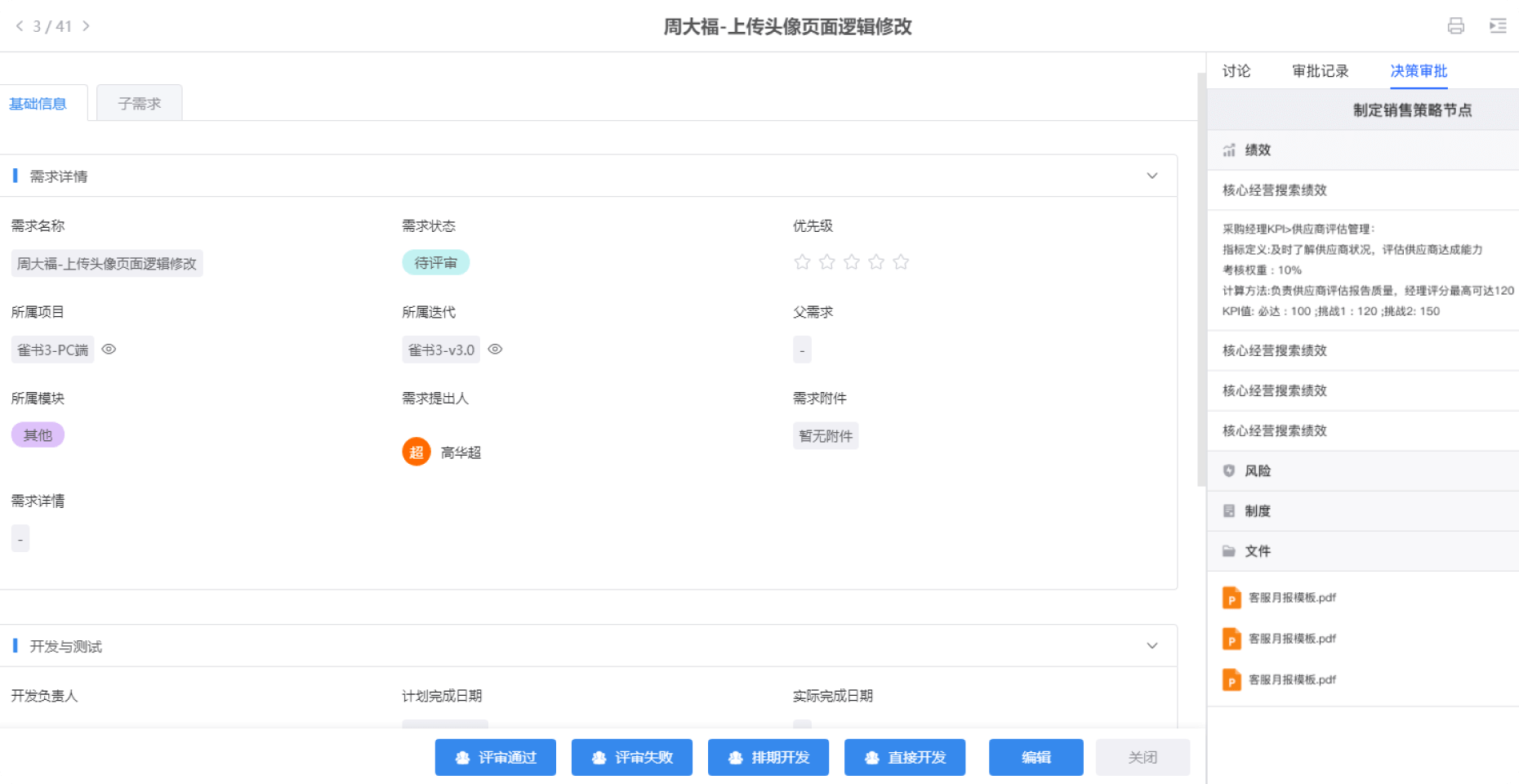Open first 客服月报模板.pdf file icon

1232,598
